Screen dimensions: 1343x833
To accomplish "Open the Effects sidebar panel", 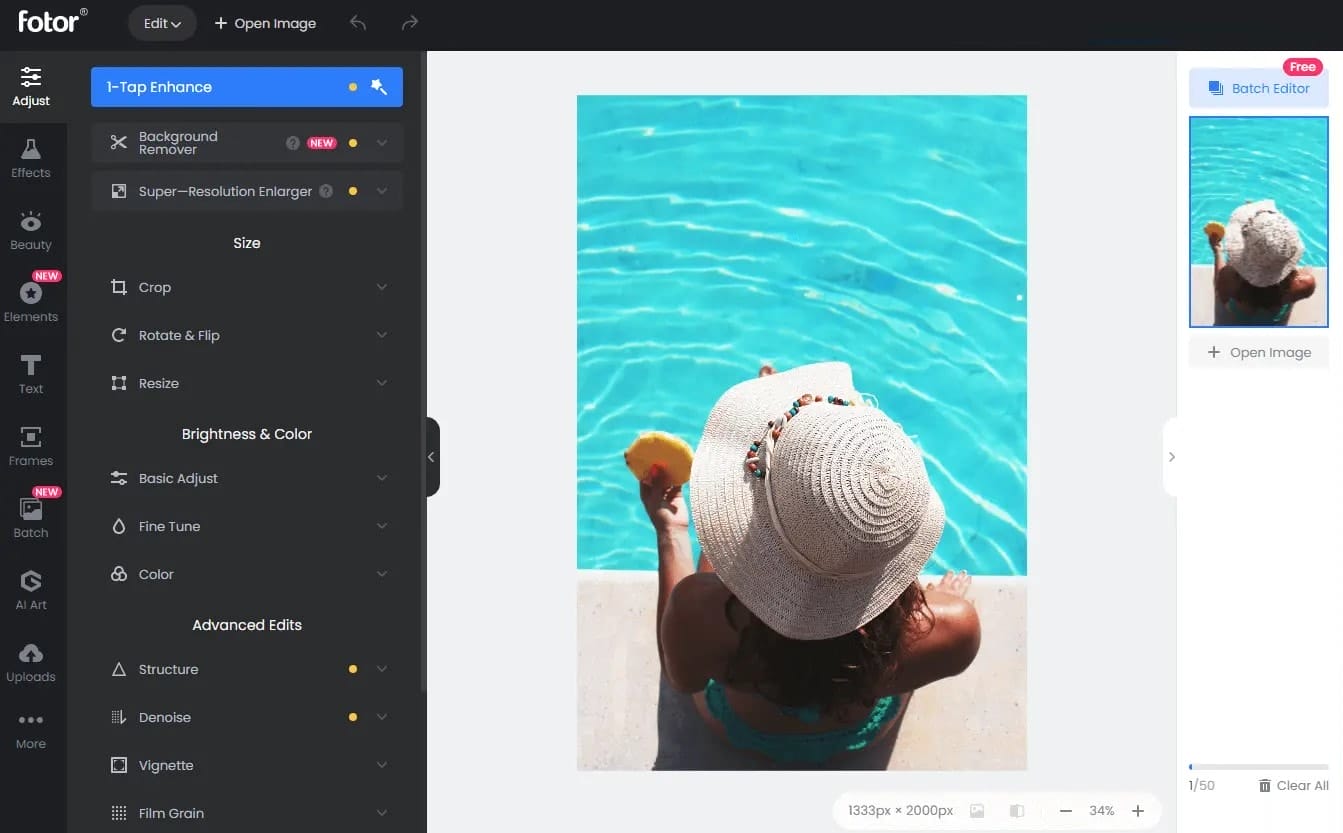I will coord(31,158).
